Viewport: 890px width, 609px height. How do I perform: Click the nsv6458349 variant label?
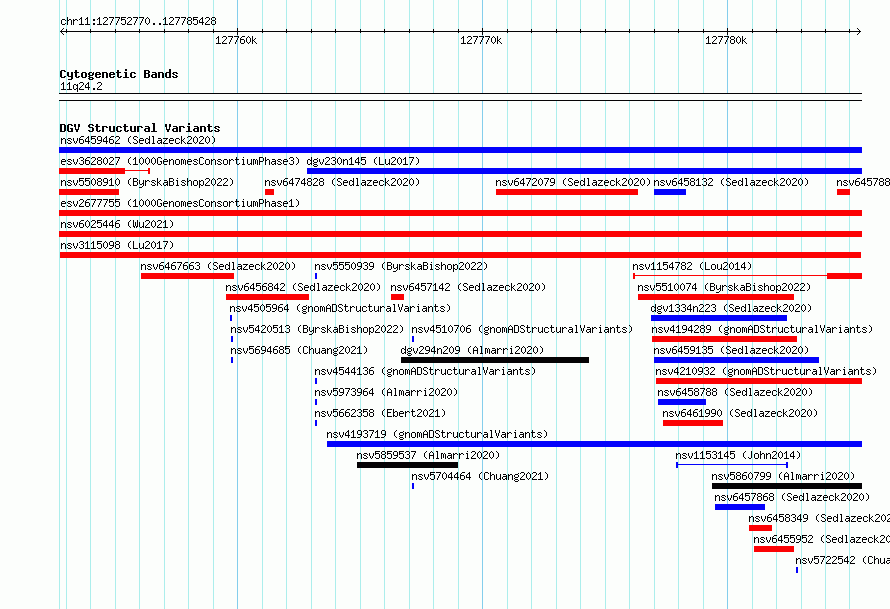pyautogui.click(x=819, y=518)
